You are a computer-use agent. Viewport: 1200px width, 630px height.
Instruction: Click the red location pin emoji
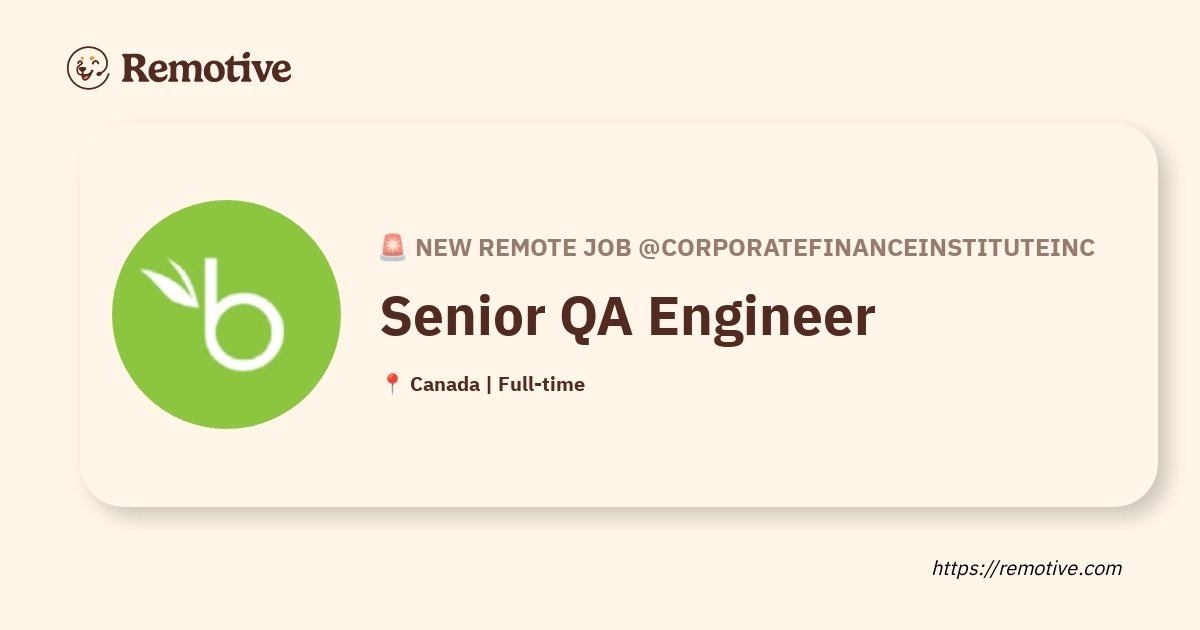[392, 384]
